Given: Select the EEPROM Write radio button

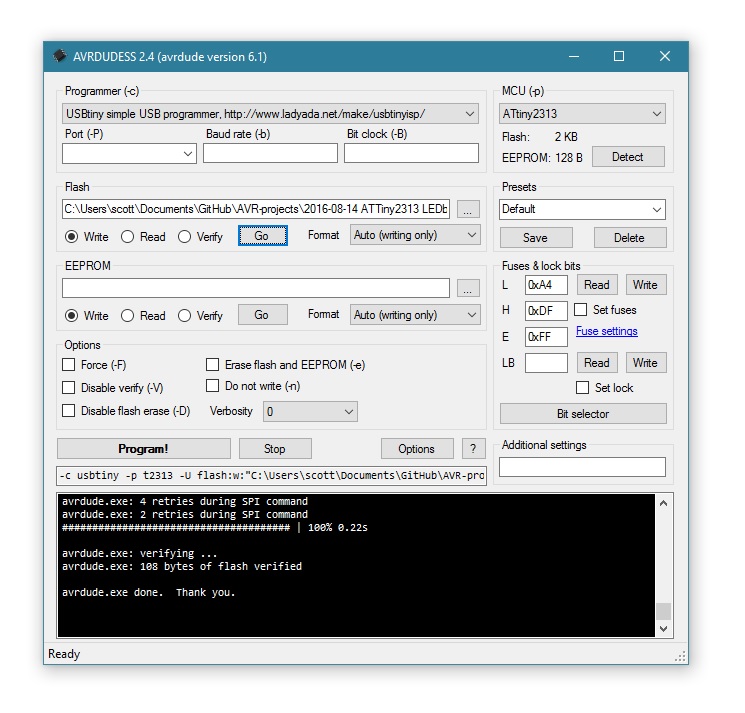Looking at the screenshot, I should pos(72,315).
